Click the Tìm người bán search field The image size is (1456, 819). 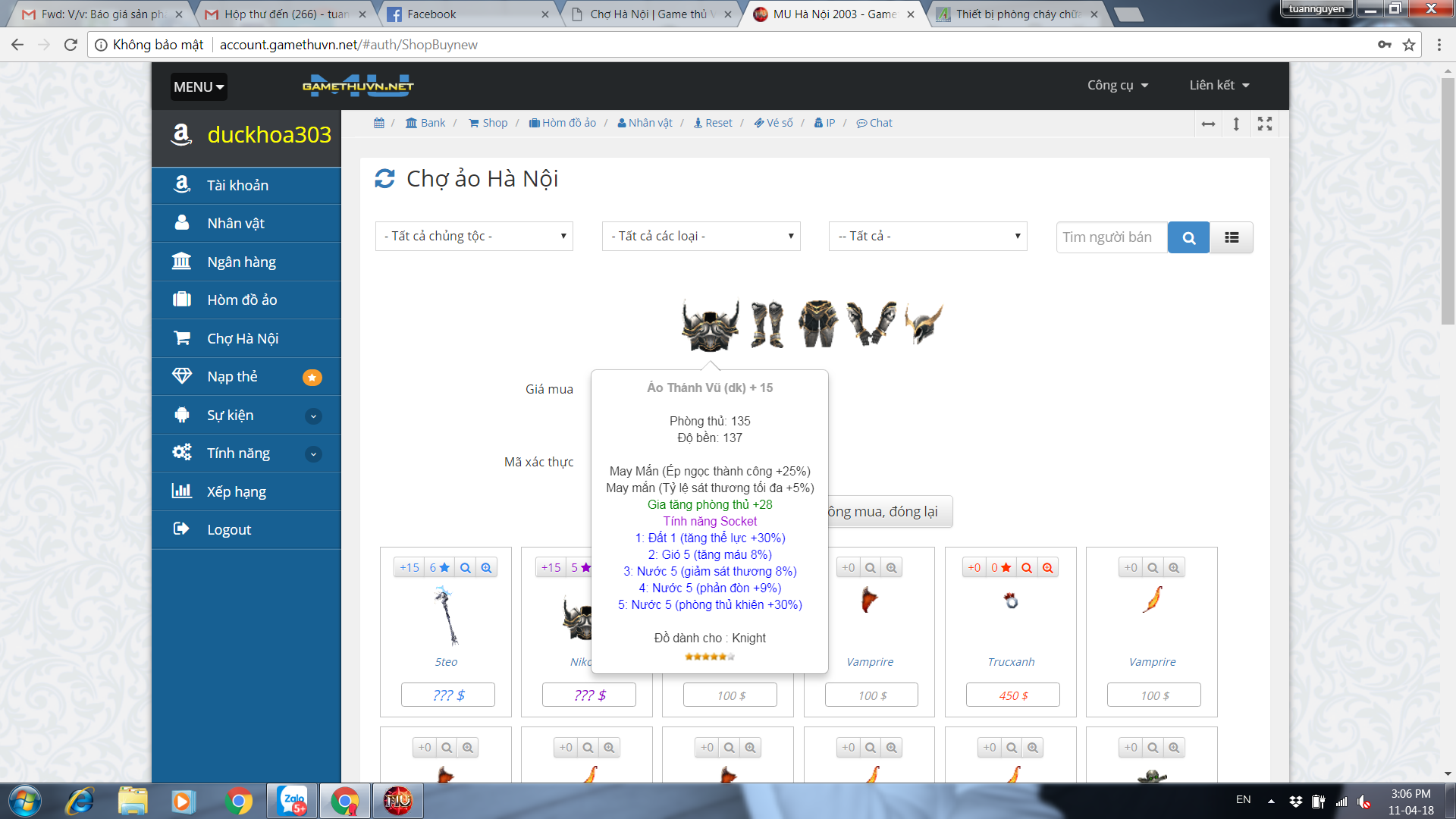tap(1112, 237)
